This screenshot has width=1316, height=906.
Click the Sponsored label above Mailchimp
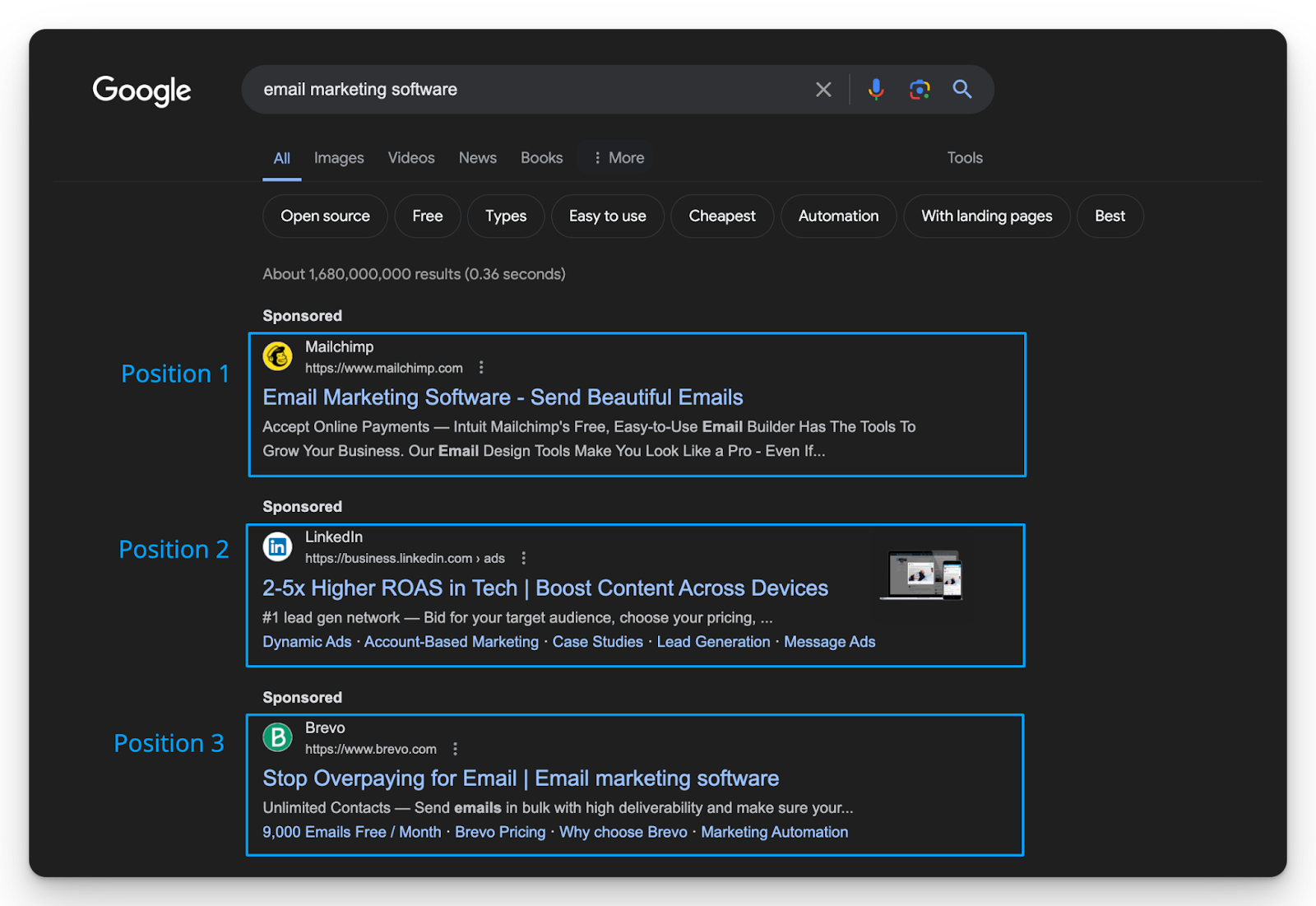(x=303, y=316)
